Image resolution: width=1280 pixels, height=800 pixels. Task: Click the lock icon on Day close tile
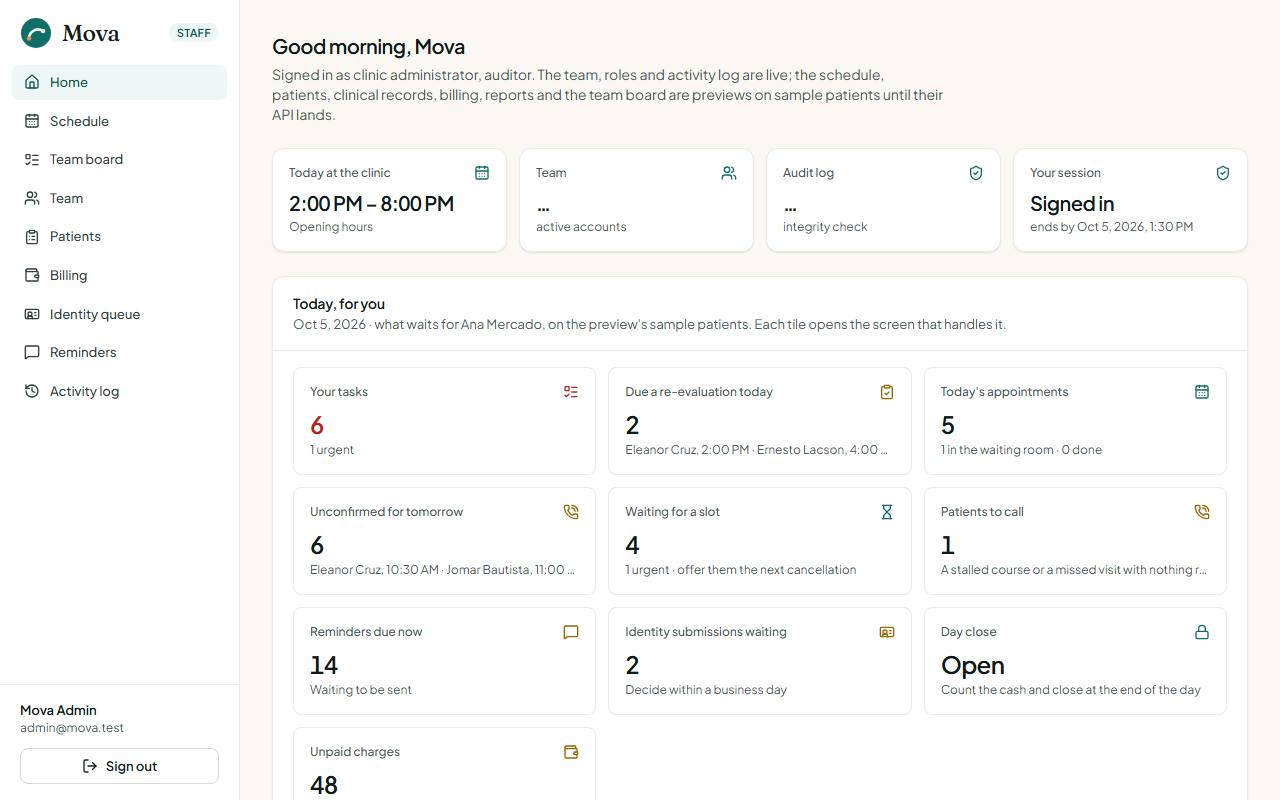tap(1202, 632)
